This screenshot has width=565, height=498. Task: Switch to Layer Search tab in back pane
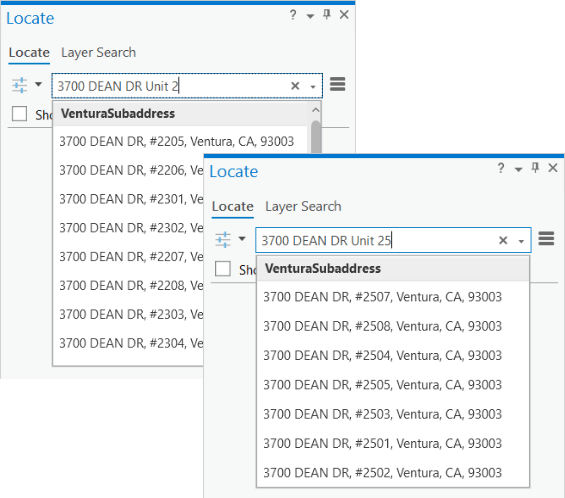tap(98, 53)
